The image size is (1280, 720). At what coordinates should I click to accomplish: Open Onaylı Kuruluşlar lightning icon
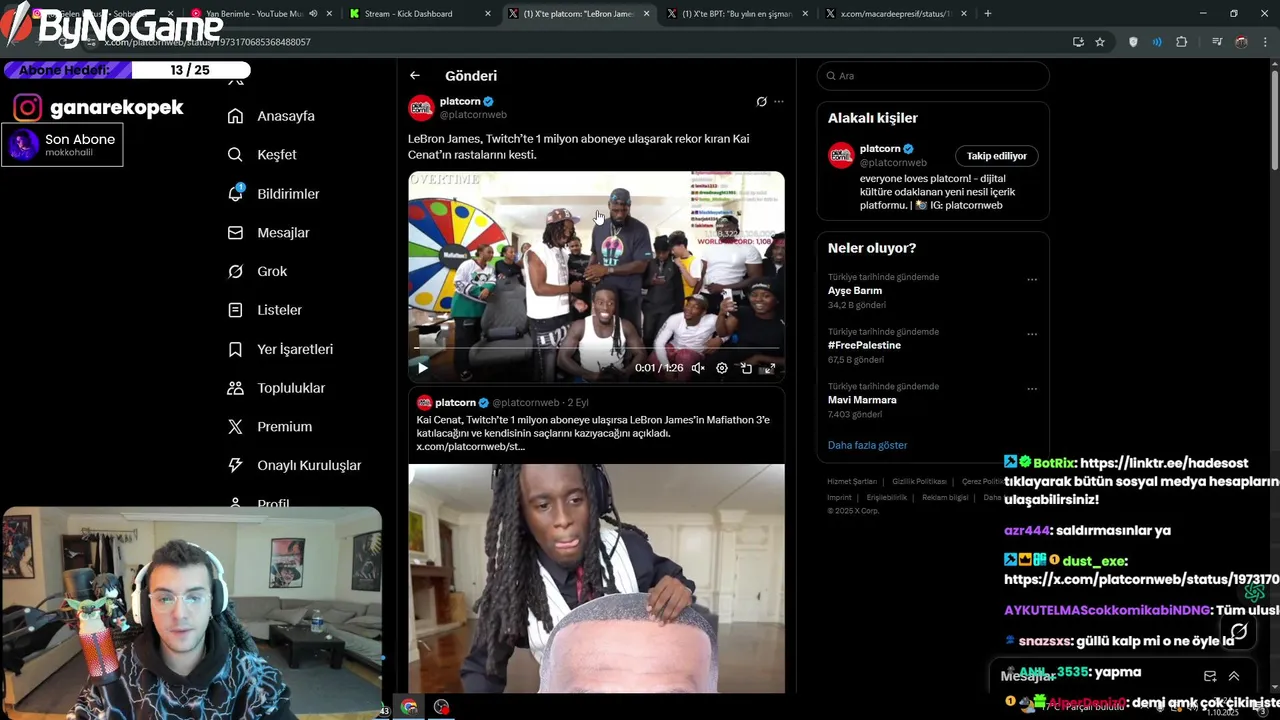point(235,465)
